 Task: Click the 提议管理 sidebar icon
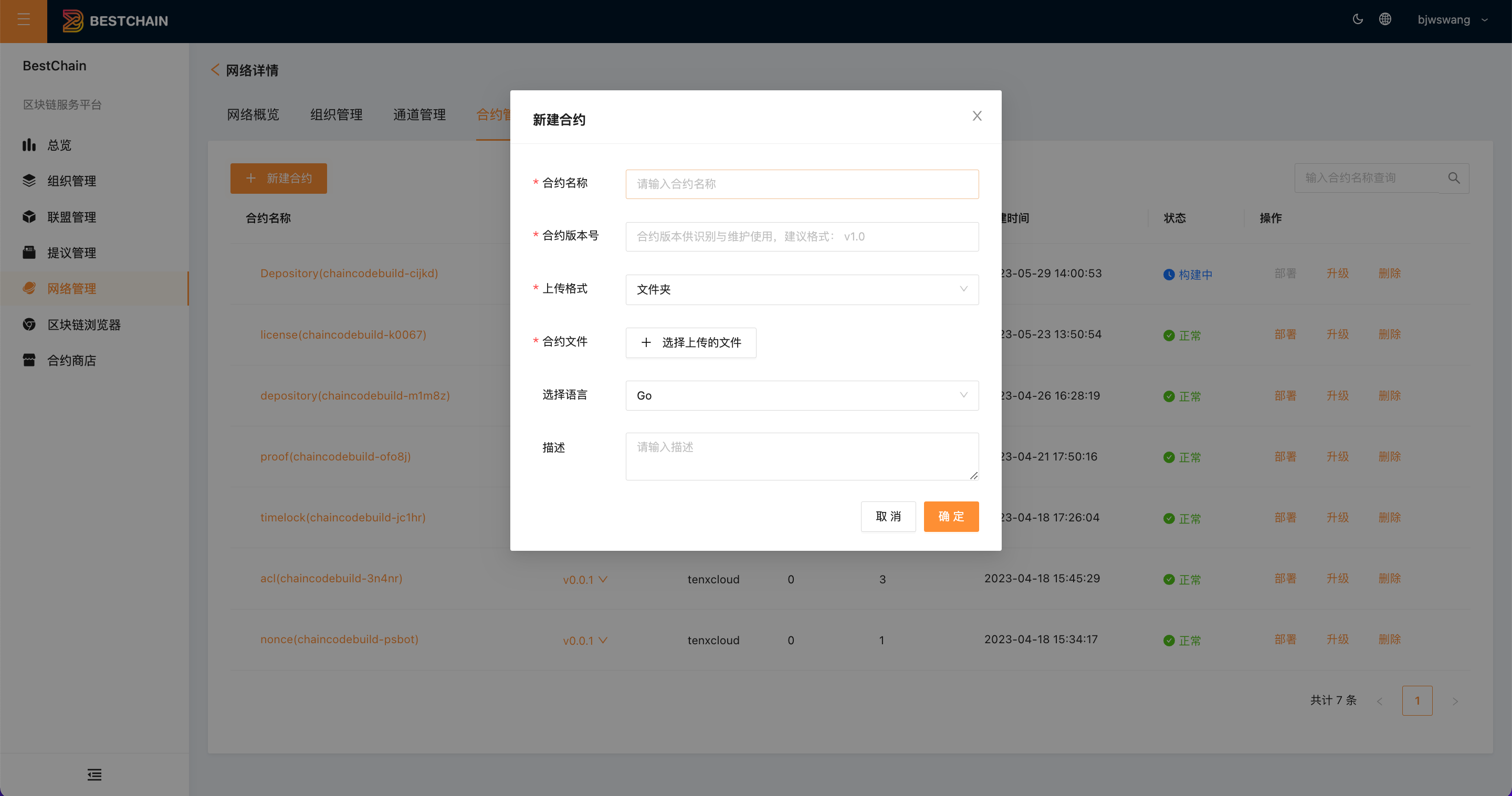[29, 253]
